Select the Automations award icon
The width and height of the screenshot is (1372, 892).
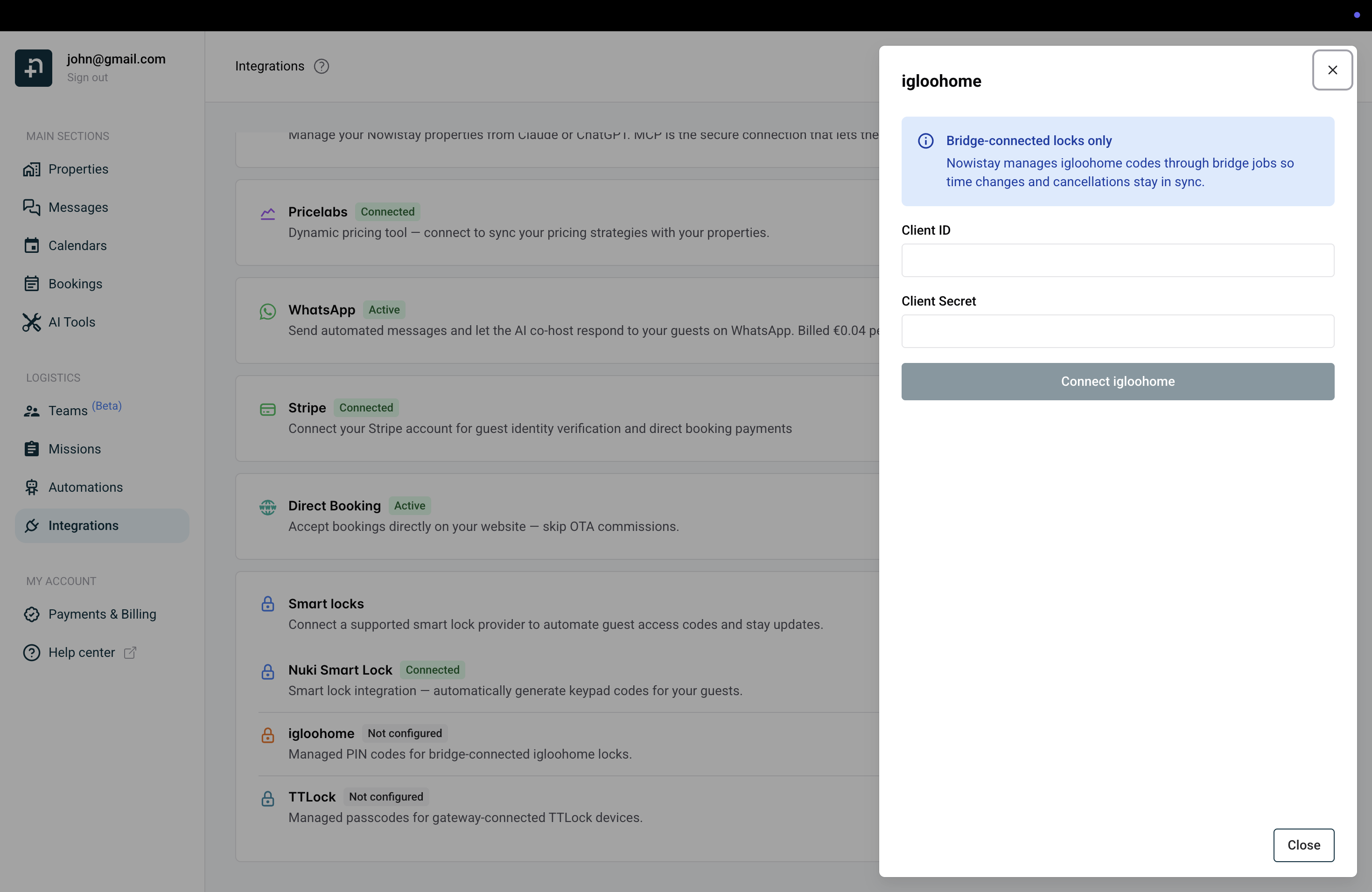click(x=32, y=487)
